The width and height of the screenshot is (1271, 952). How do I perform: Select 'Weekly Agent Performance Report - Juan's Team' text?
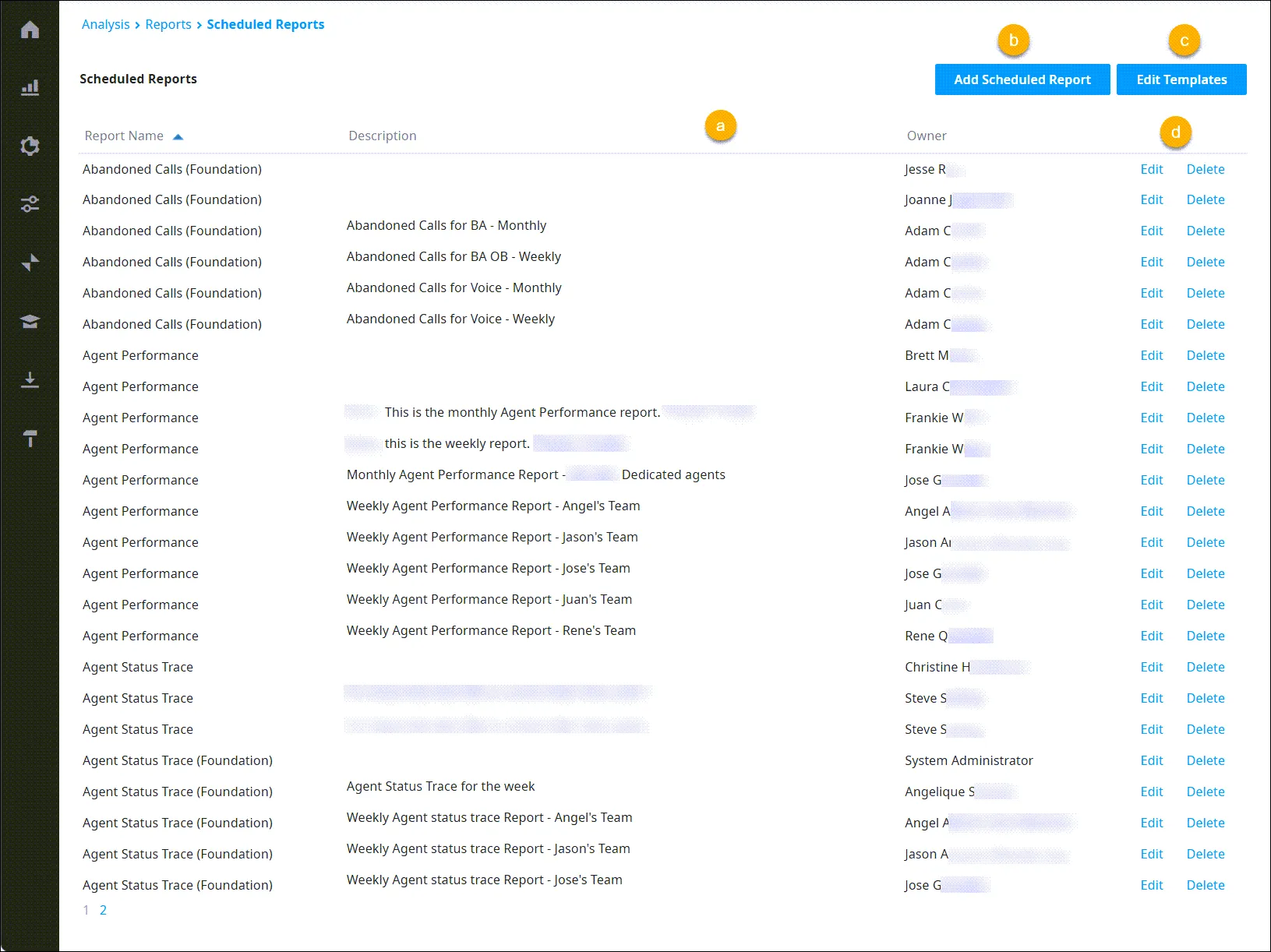[x=489, y=599]
